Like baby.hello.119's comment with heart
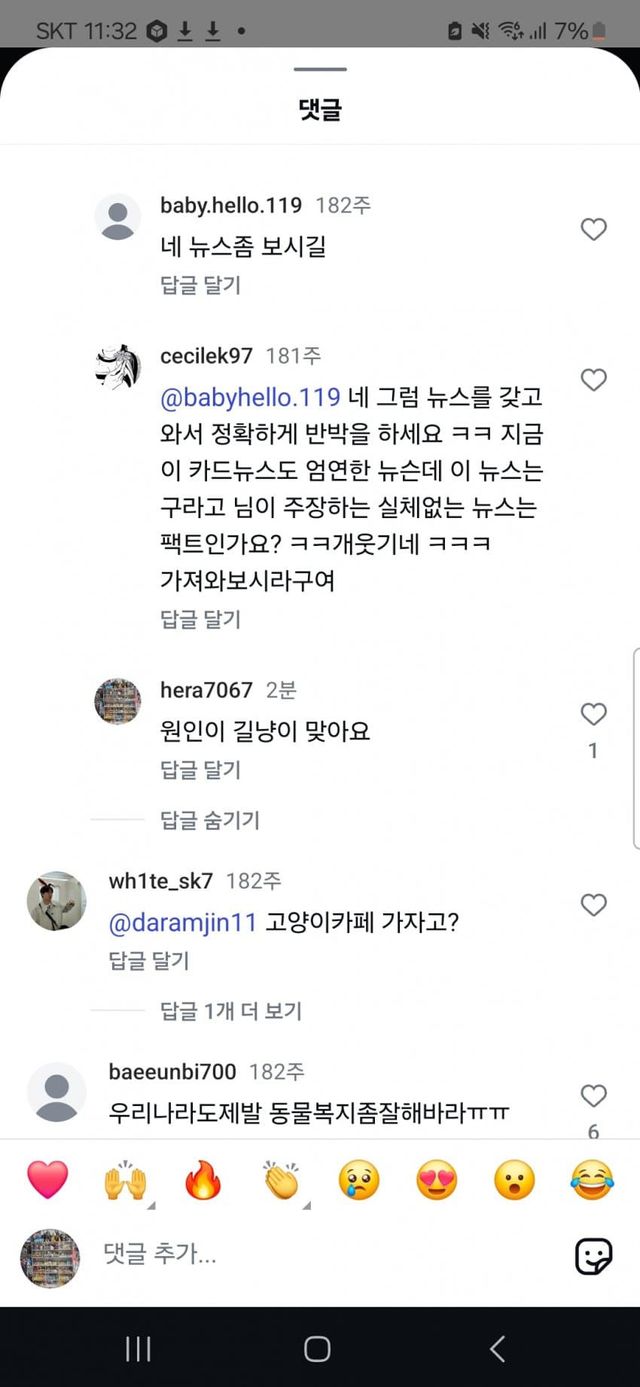 pos(594,229)
